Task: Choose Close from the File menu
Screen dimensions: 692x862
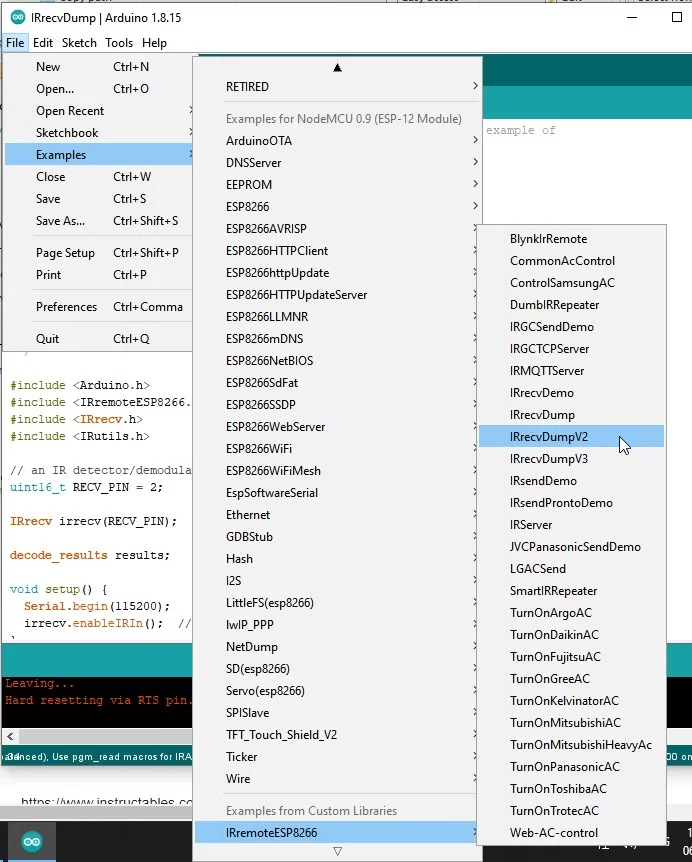Action: tap(99, 176)
